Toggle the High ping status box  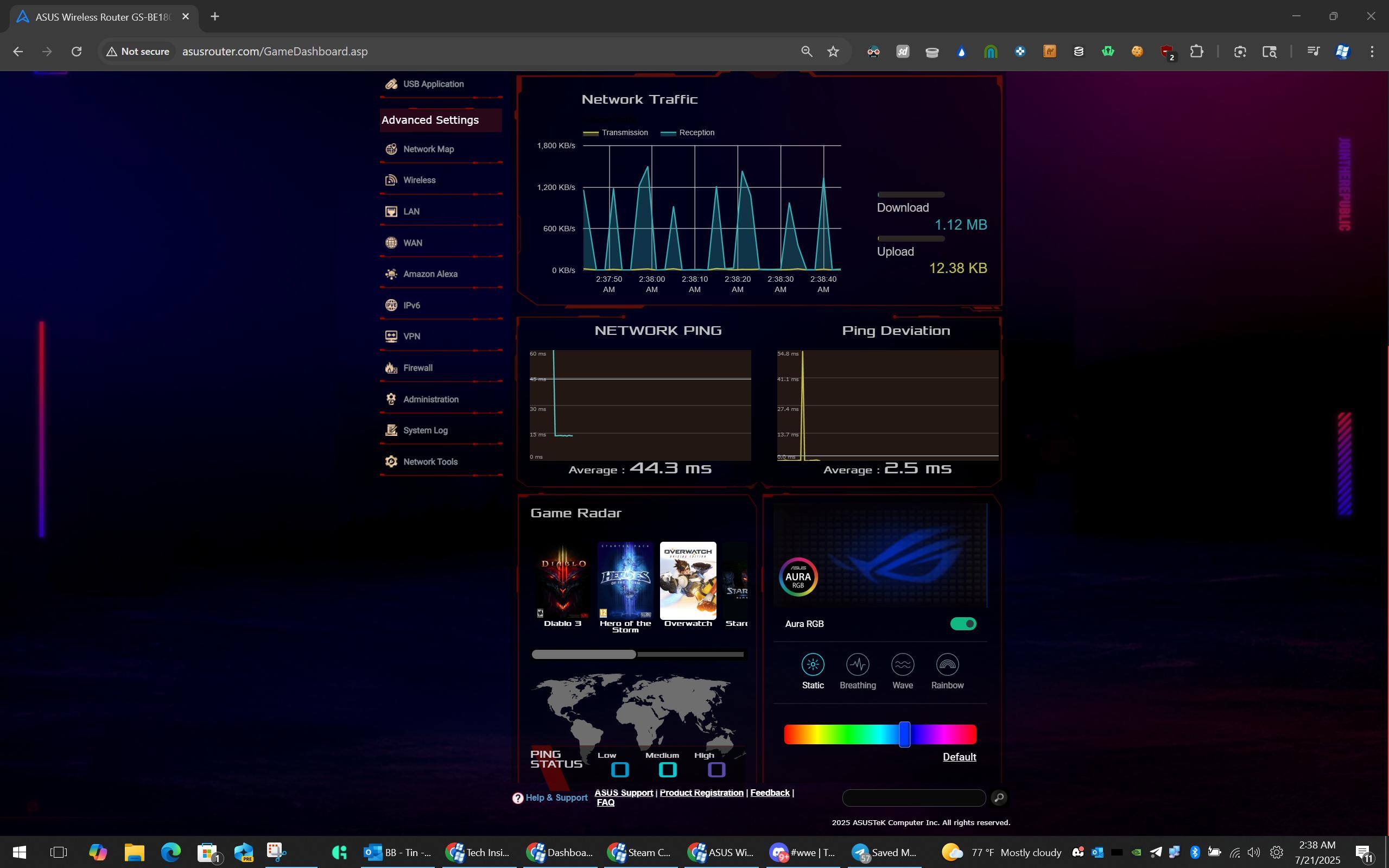click(x=716, y=770)
